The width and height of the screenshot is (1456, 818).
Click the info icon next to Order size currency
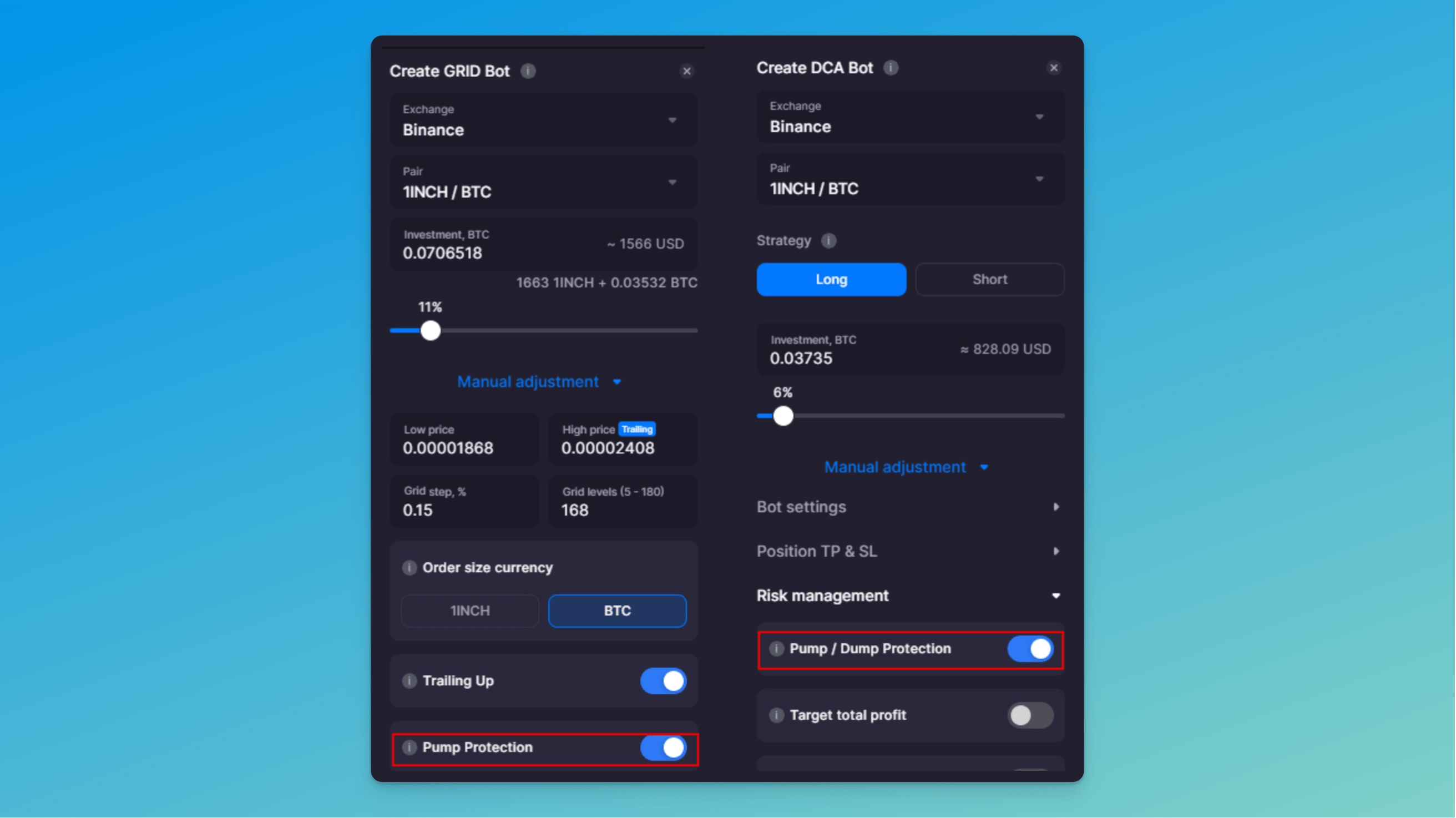pyautogui.click(x=407, y=567)
